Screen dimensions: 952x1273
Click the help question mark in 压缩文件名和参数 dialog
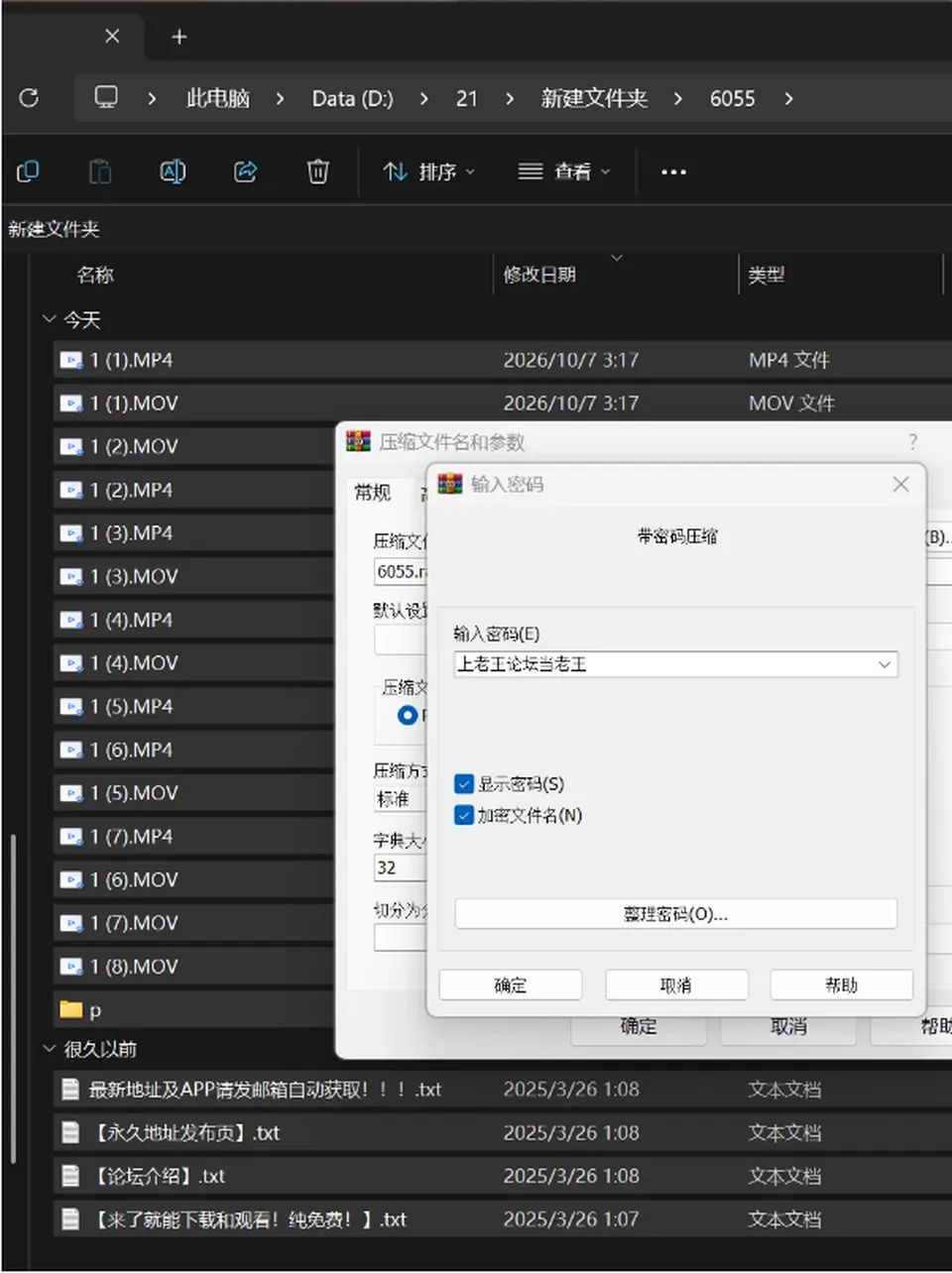912,441
